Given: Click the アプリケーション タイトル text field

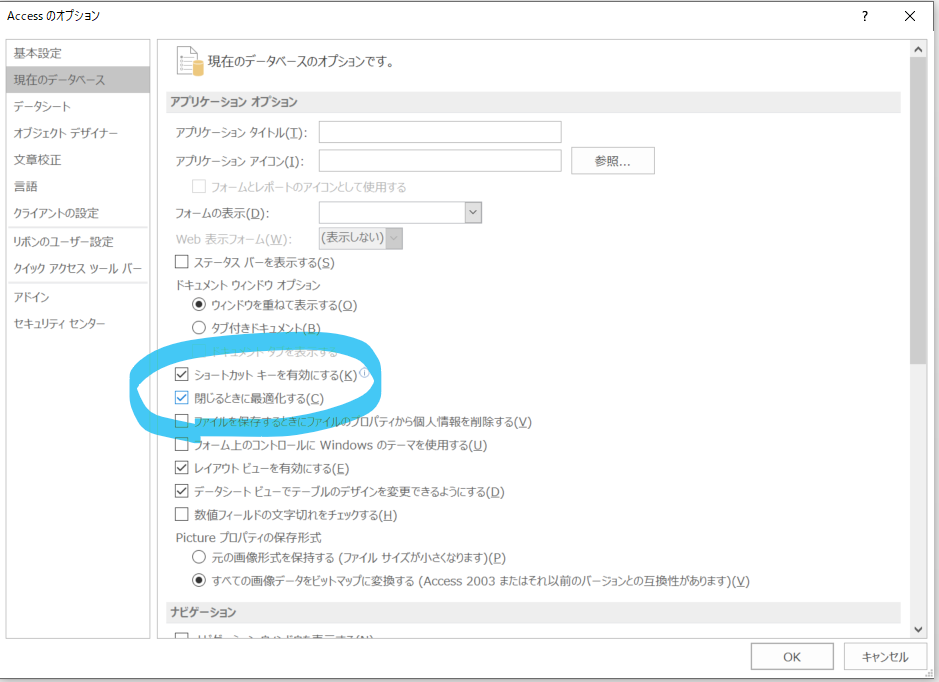Looking at the screenshot, I should pos(440,132).
